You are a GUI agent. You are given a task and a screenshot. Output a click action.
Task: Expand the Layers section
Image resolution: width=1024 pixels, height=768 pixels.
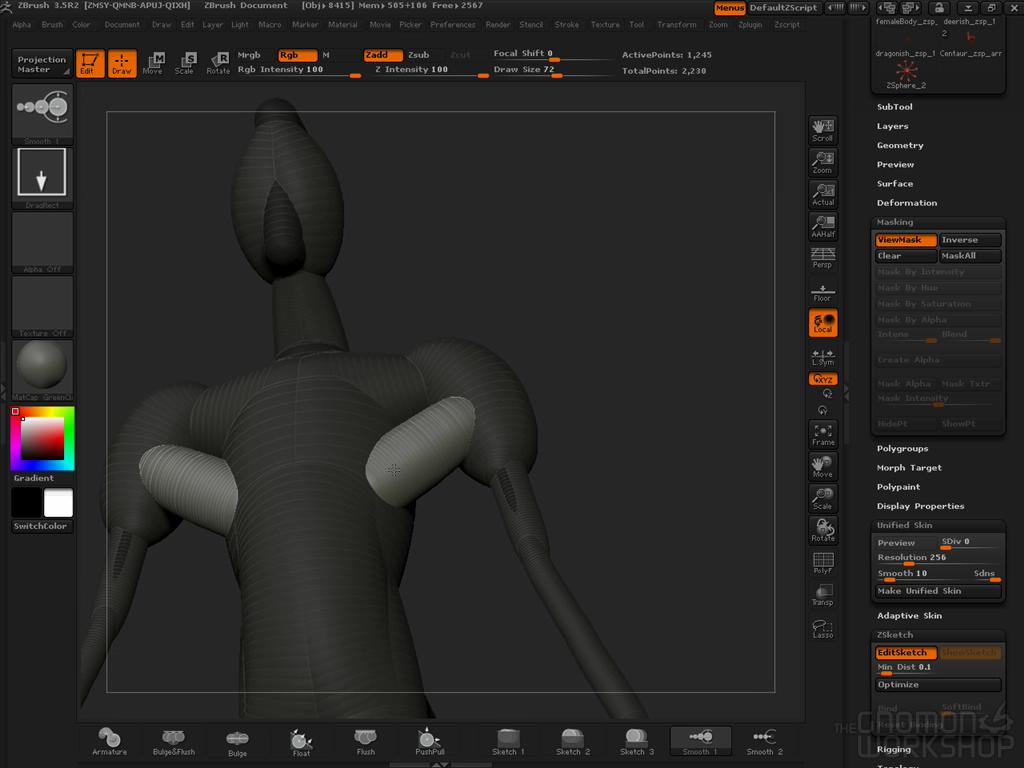click(x=893, y=126)
